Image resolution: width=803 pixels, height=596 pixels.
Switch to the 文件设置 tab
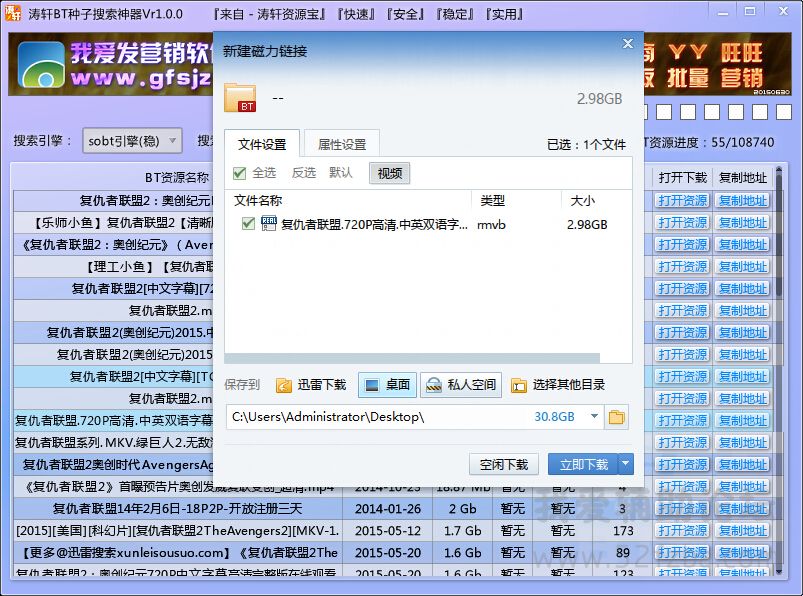pyautogui.click(x=262, y=144)
